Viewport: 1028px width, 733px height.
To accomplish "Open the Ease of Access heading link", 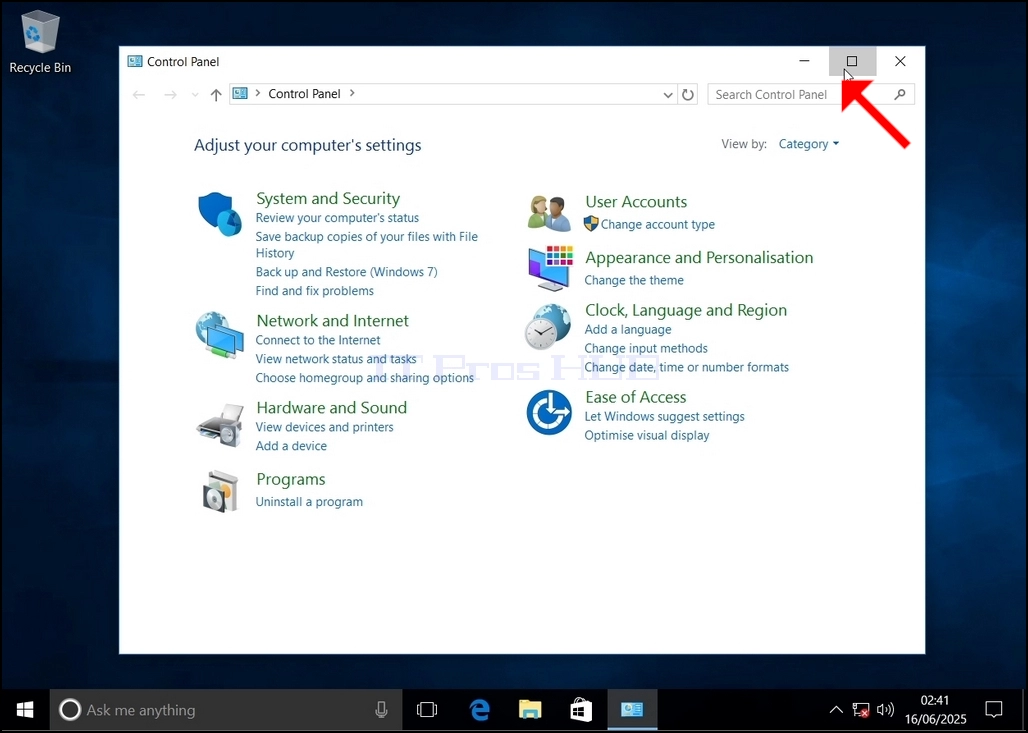I will tap(635, 397).
